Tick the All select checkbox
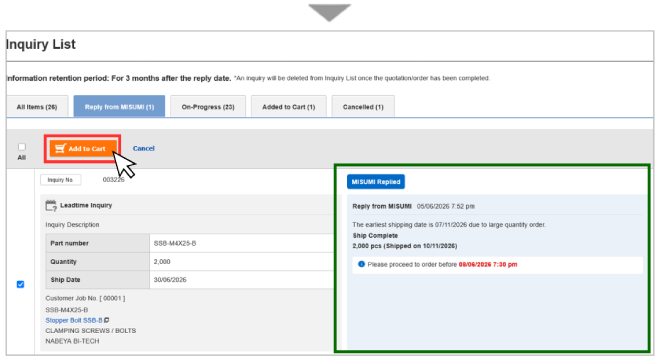 (22, 147)
